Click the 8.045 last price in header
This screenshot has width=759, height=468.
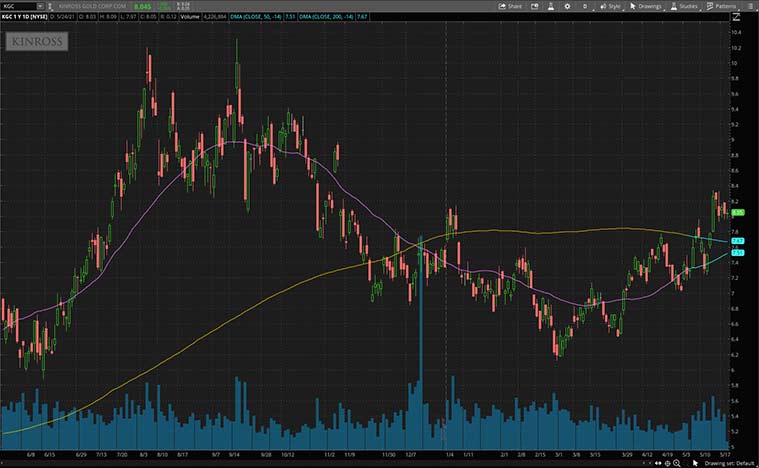click(x=142, y=6)
